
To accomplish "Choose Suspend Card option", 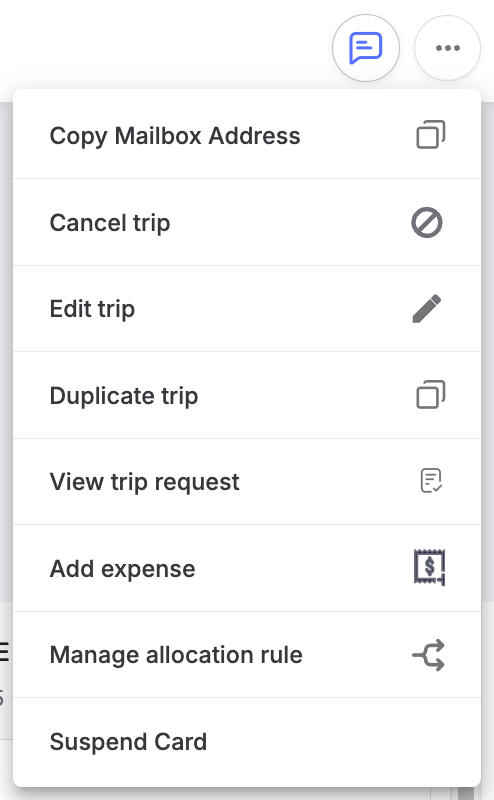I will click(x=247, y=741).
